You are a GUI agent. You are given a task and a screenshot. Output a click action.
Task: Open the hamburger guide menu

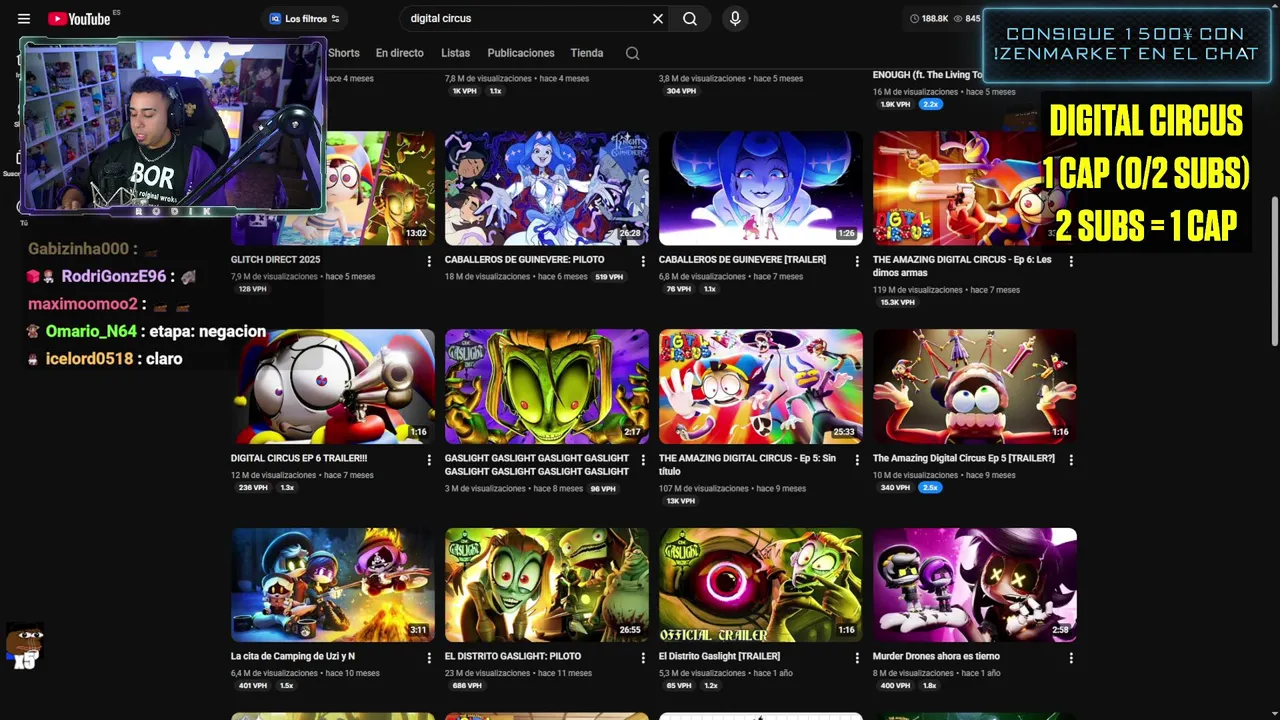(x=24, y=19)
